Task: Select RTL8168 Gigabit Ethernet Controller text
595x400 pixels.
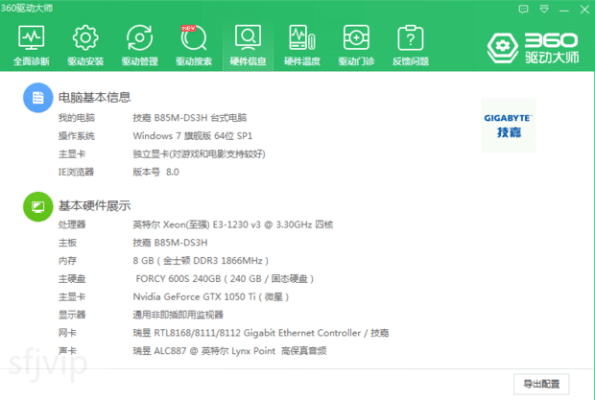Action: 261,333
